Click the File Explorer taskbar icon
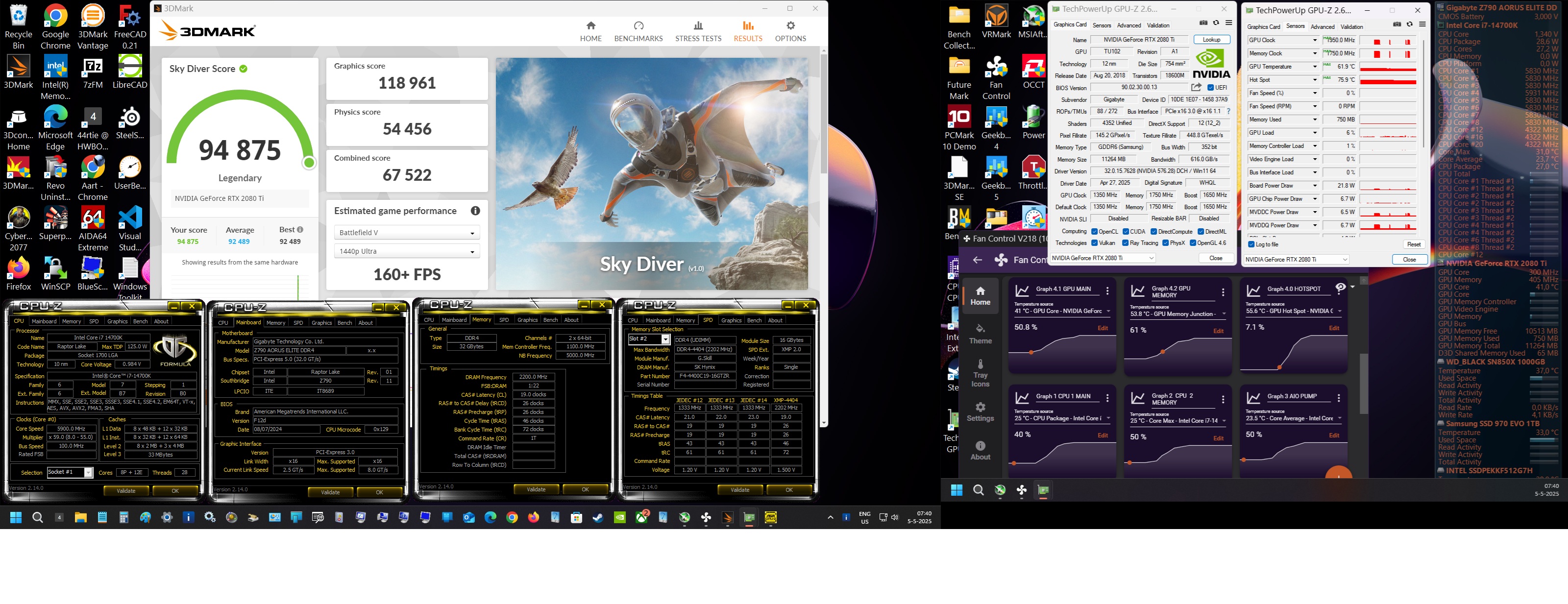 coord(80,518)
